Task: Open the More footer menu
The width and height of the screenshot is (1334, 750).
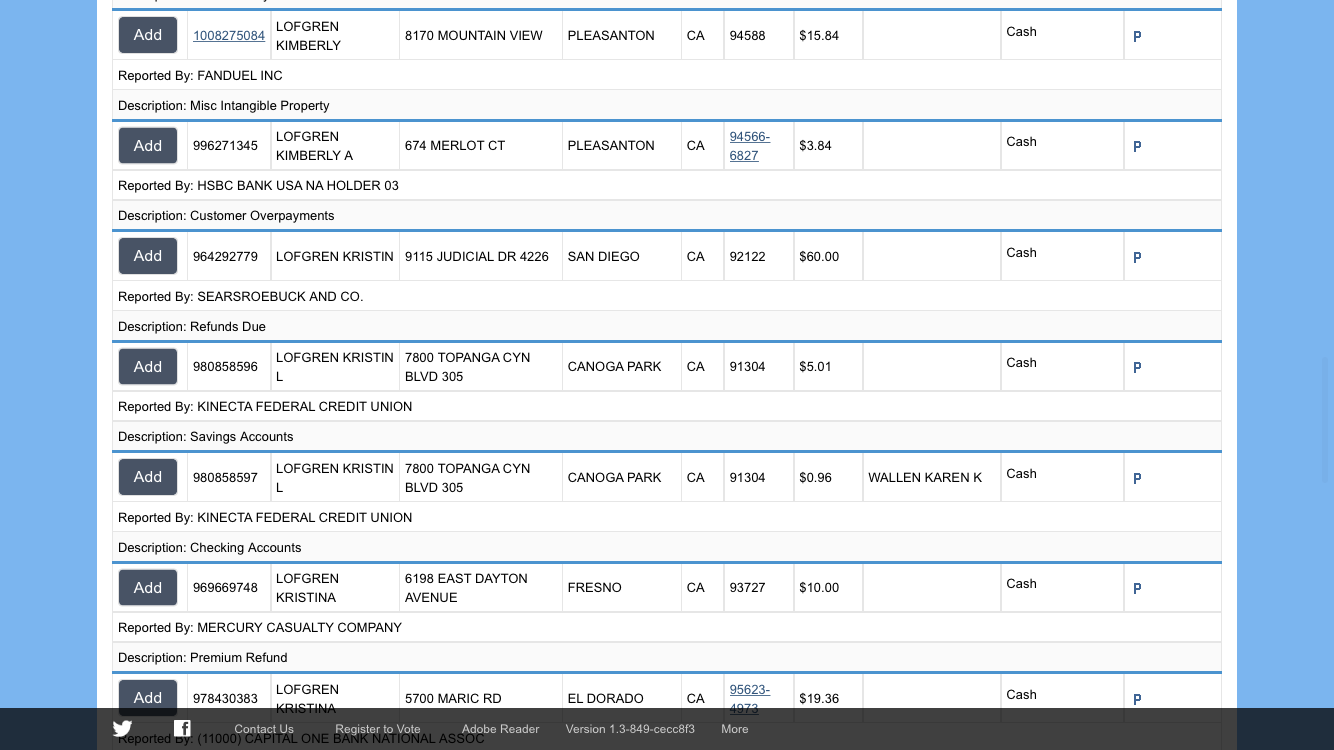Action: (x=735, y=729)
